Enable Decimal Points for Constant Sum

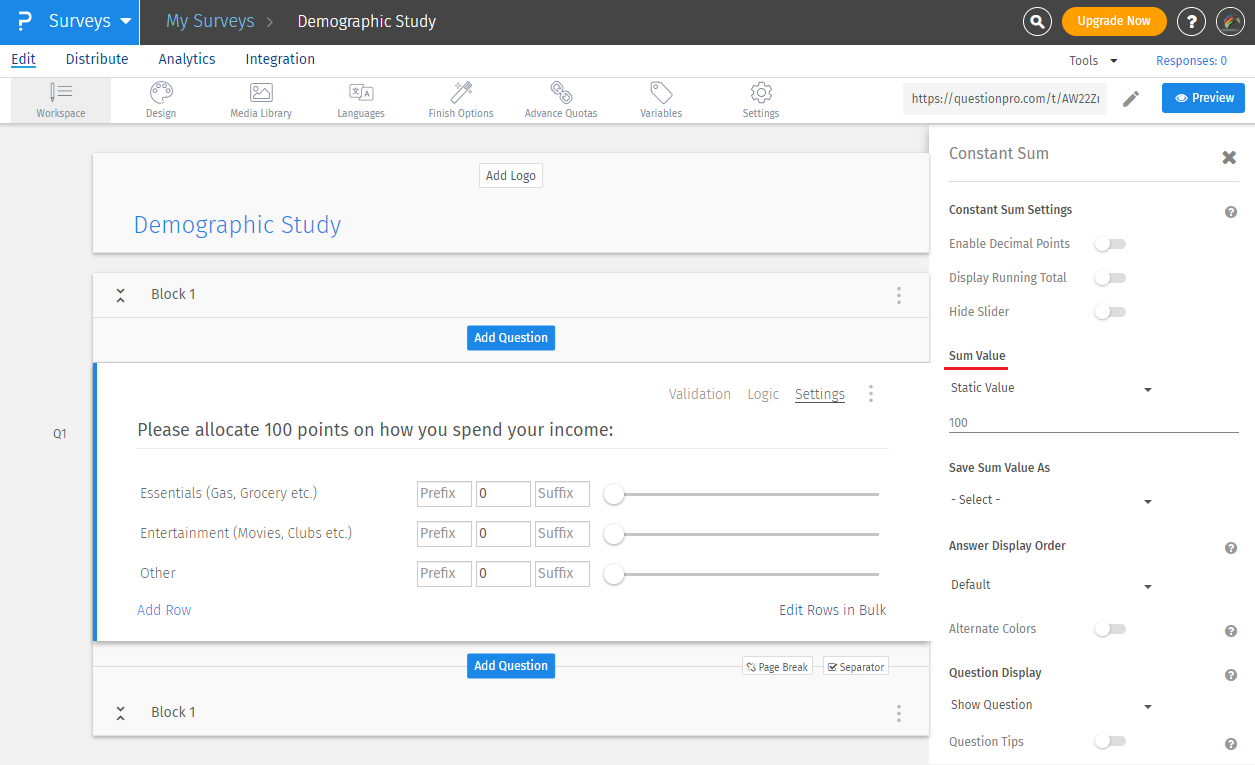[1110, 243]
